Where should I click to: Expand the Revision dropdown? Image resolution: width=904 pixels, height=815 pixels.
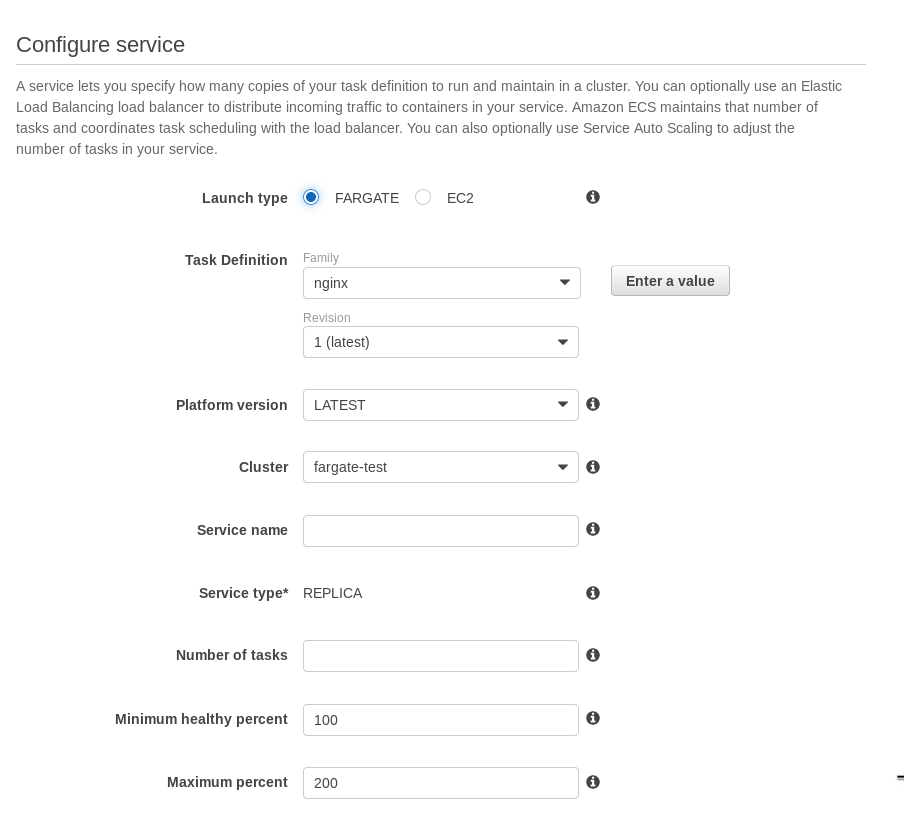pos(440,342)
